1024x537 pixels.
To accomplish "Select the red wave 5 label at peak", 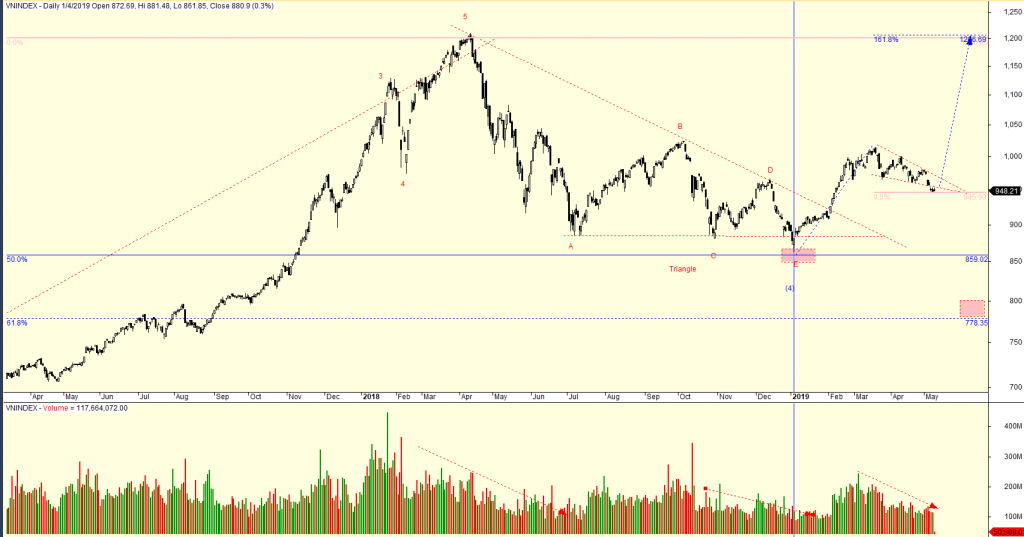I will pos(464,17).
